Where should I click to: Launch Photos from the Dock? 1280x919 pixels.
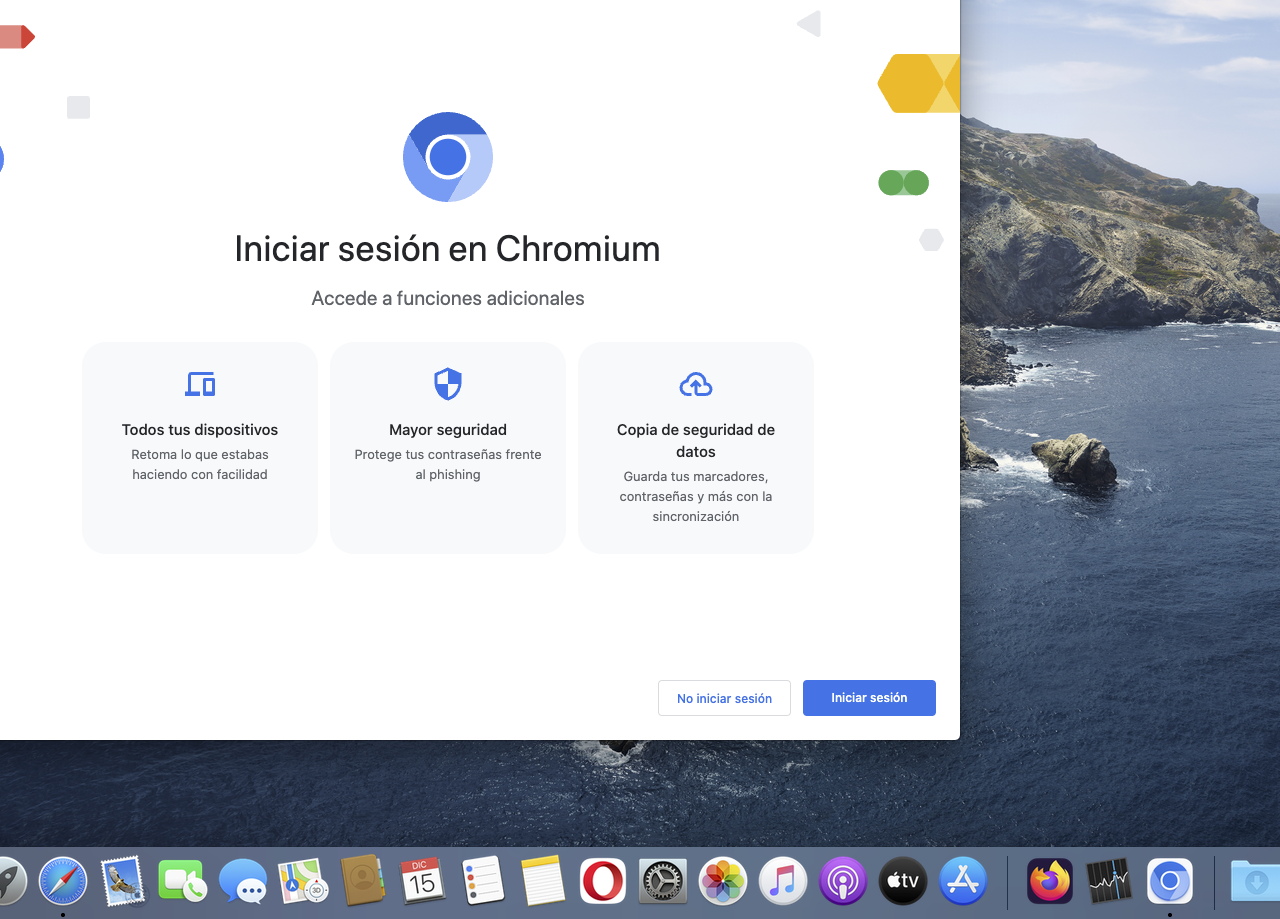click(x=723, y=882)
